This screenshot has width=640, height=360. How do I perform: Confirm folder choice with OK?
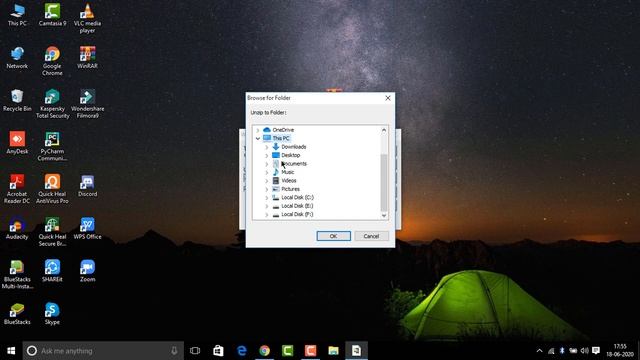click(x=333, y=236)
